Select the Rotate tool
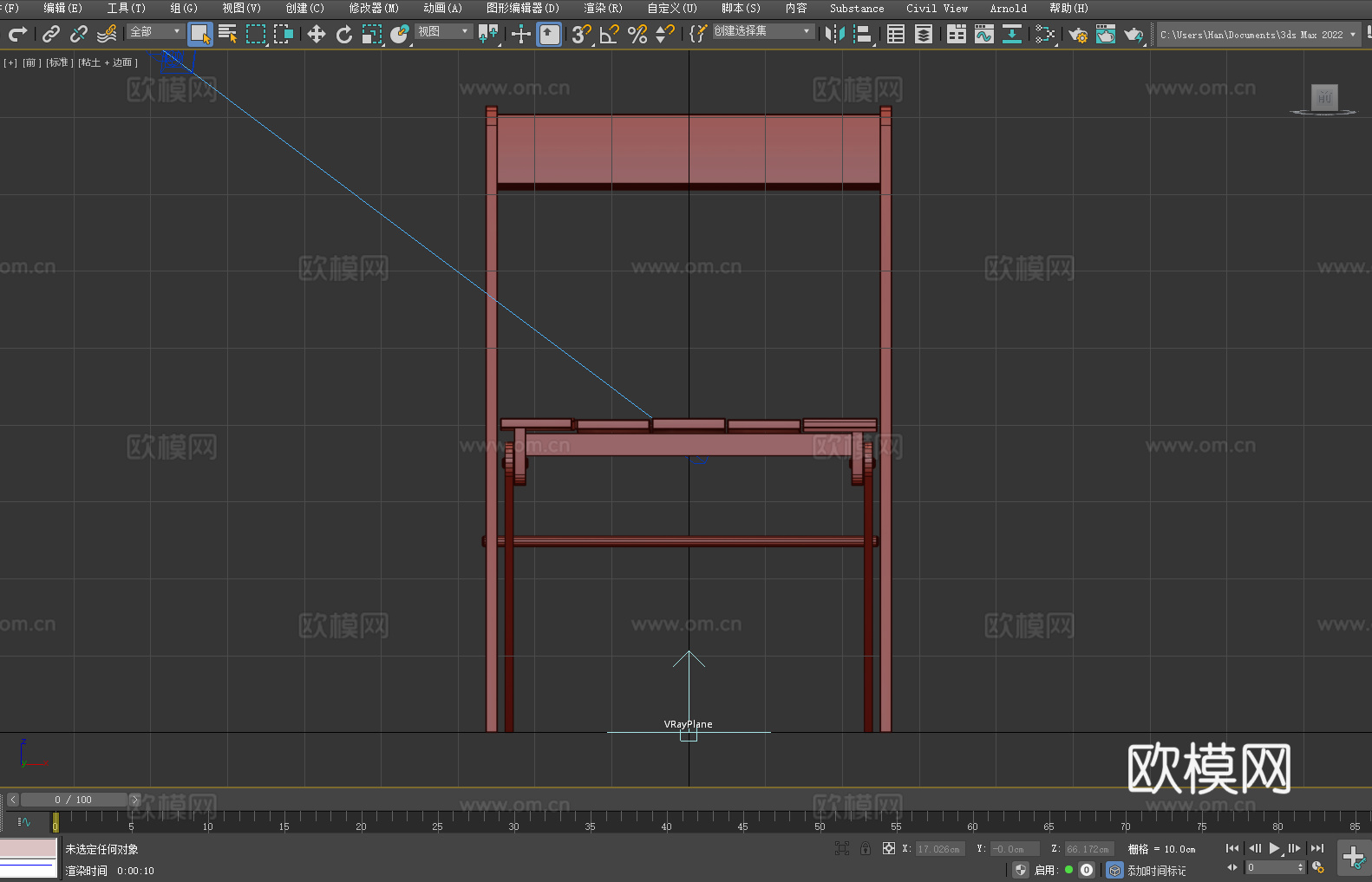Viewport: 1372px width, 882px height. (x=344, y=34)
